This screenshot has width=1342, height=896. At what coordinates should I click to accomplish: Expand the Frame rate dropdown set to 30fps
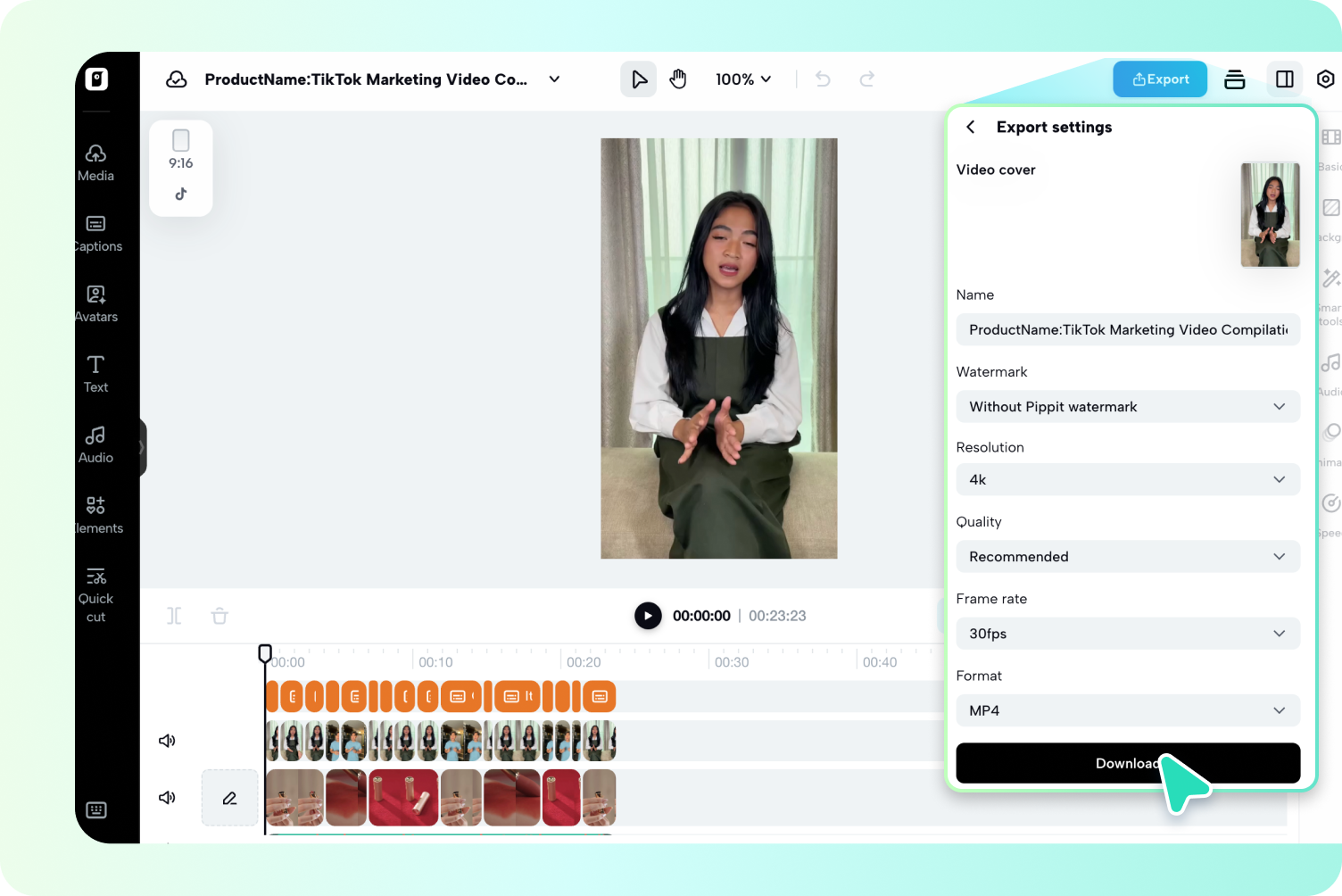click(x=1127, y=634)
